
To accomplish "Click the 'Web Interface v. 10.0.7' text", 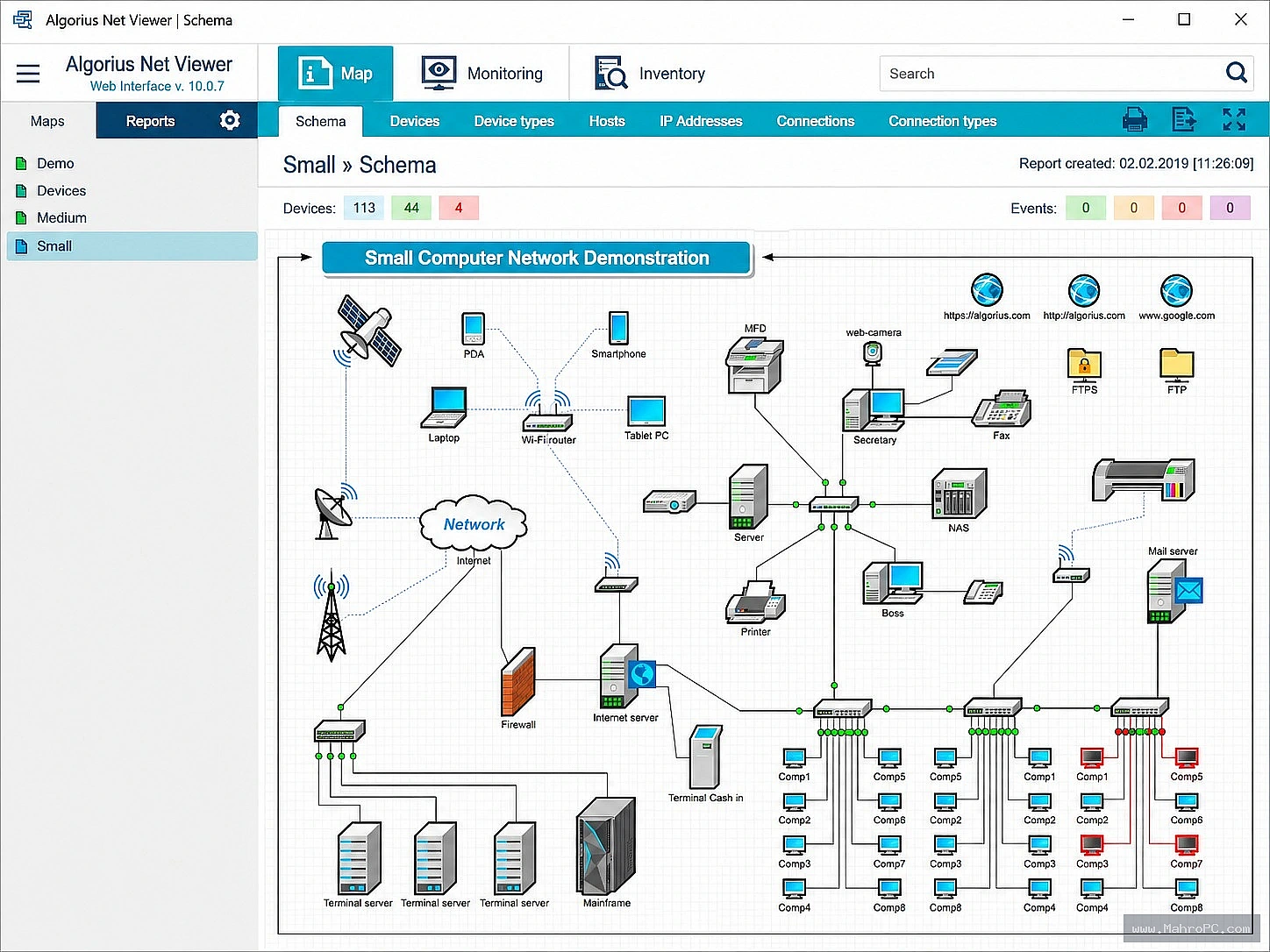I will [x=157, y=86].
